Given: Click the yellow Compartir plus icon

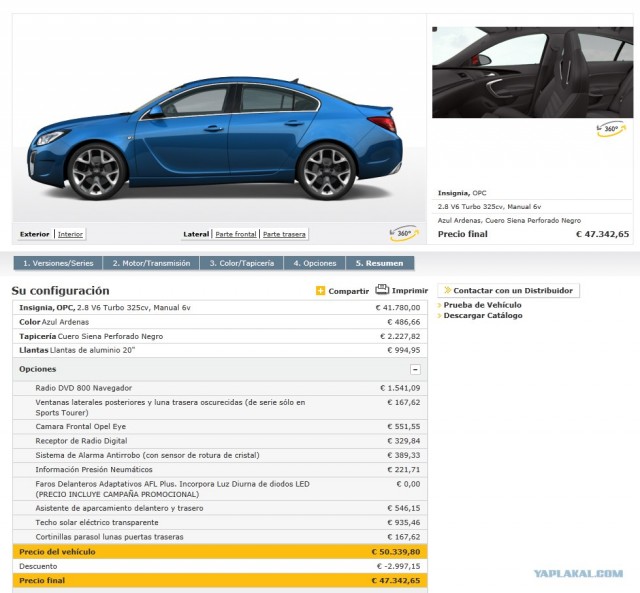Looking at the screenshot, I should pyautogui.click(x=320, y=291).
